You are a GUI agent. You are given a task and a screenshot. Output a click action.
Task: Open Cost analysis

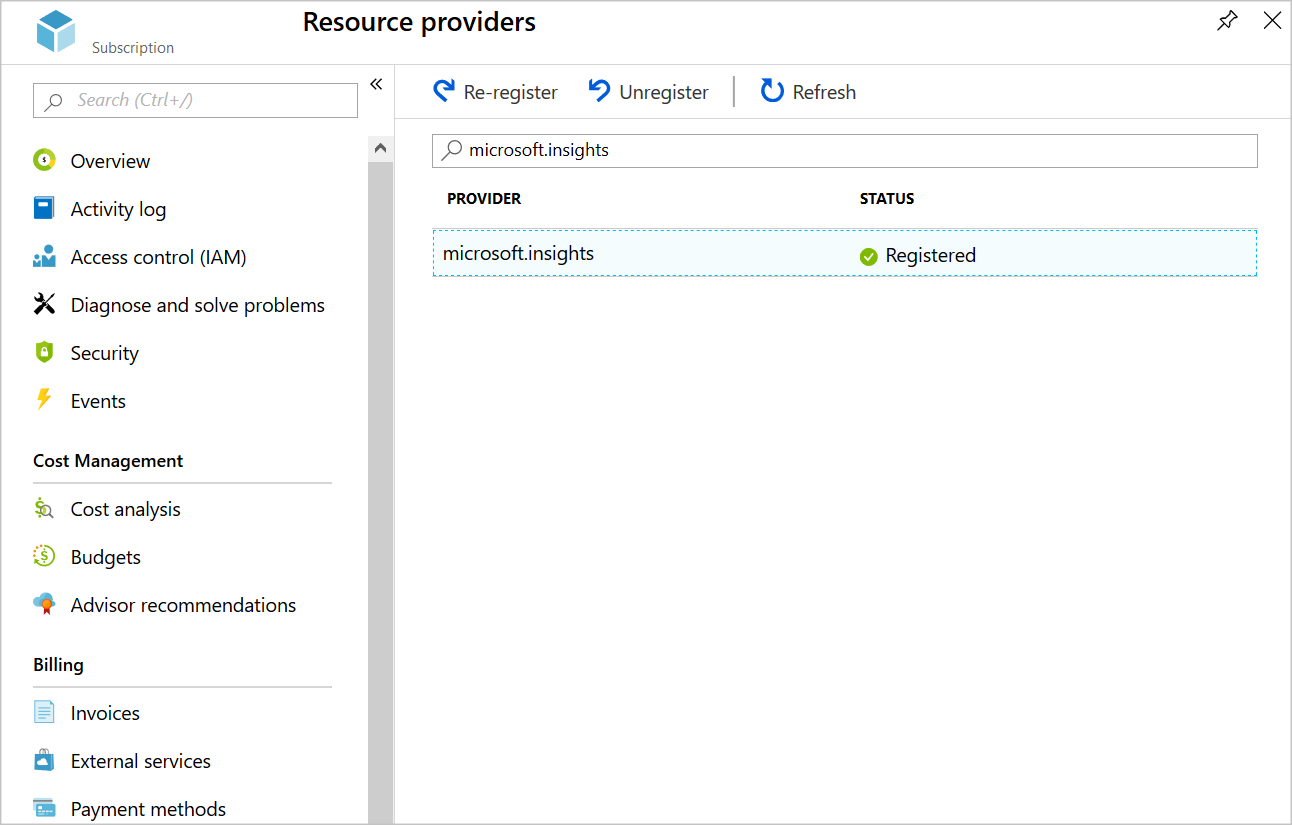coord(125,509)
